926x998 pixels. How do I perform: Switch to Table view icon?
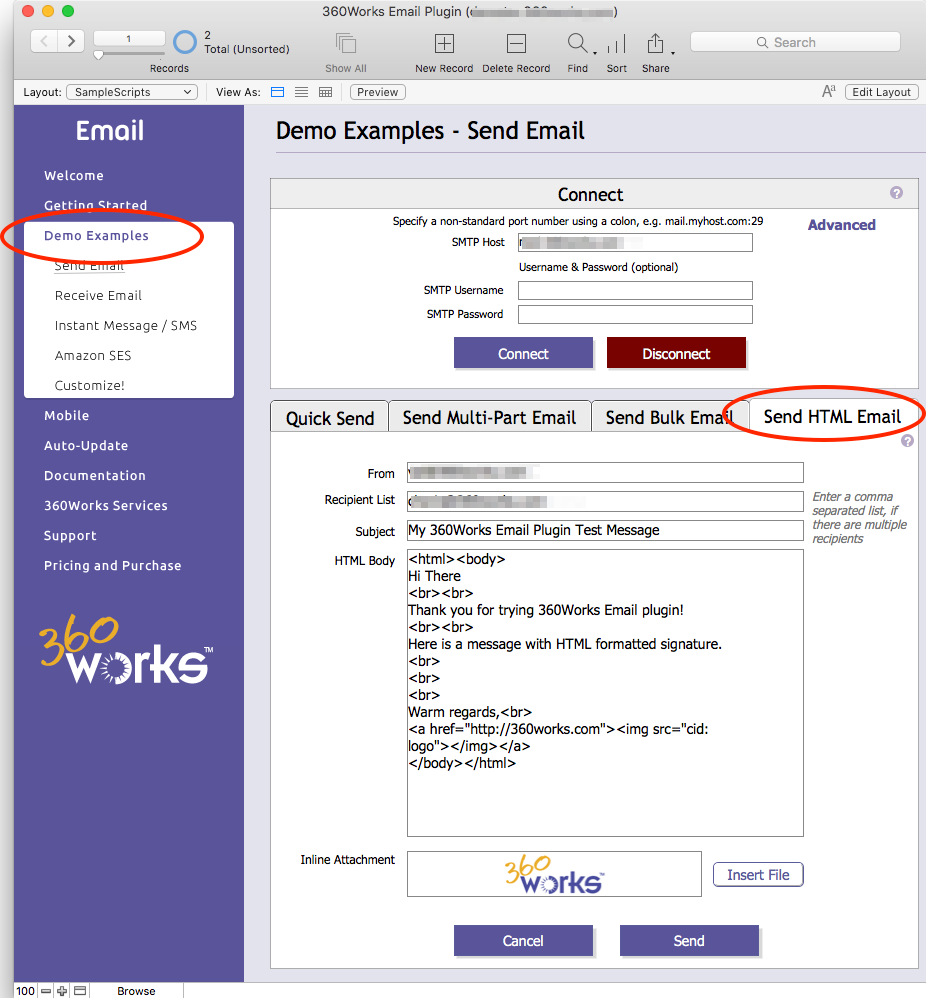pos(325,92)
